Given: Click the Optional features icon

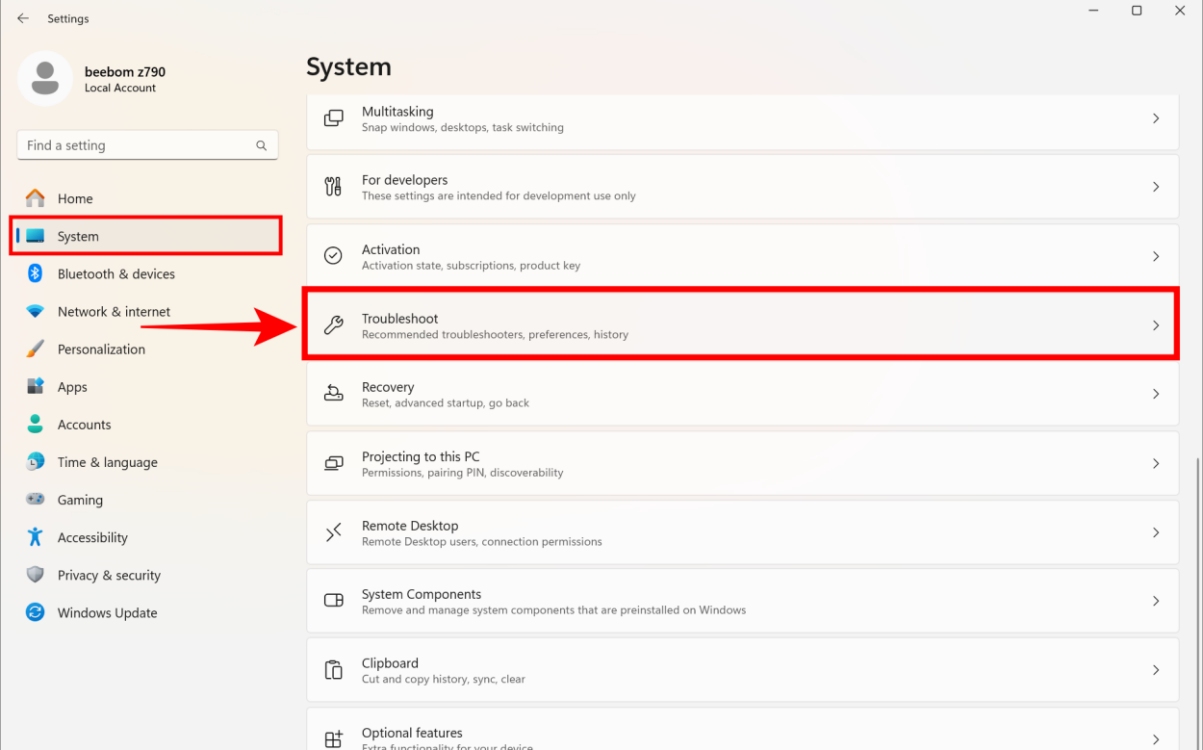Looking at the screenshot, I should point(332,735).
